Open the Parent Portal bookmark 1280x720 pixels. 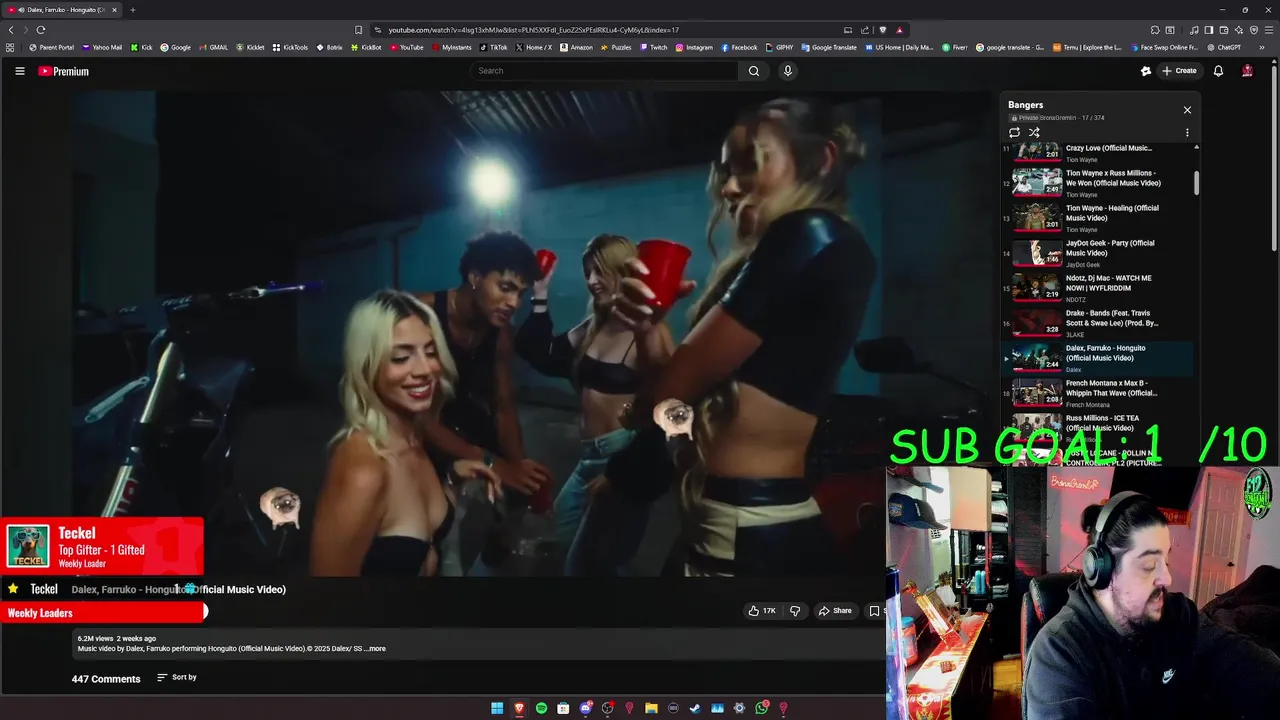click(x=51, y=47)
